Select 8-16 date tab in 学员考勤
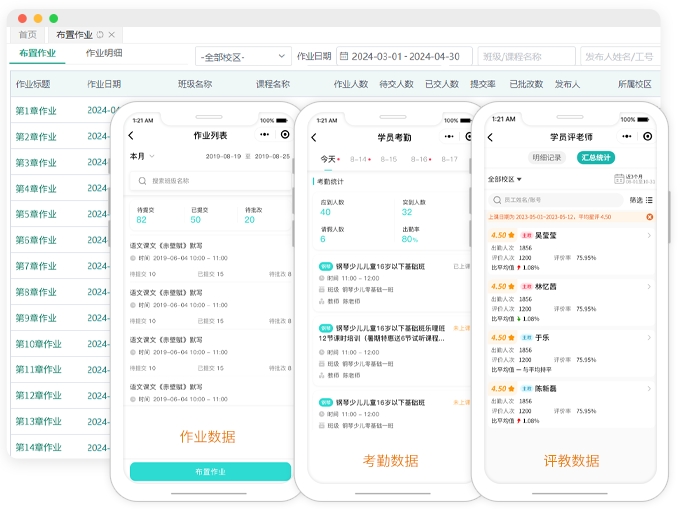Image resolution: width=680 pixels, height=510 pixels. tap(421, 159)
